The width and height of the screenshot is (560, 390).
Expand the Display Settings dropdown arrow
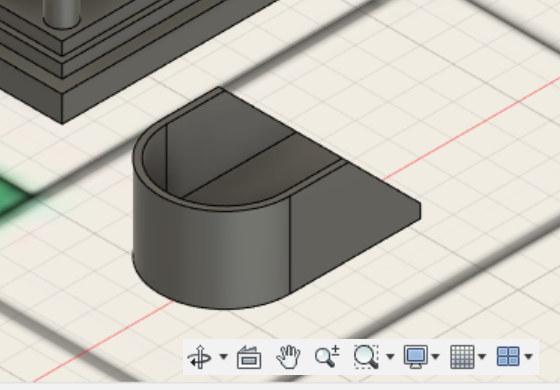436,356
